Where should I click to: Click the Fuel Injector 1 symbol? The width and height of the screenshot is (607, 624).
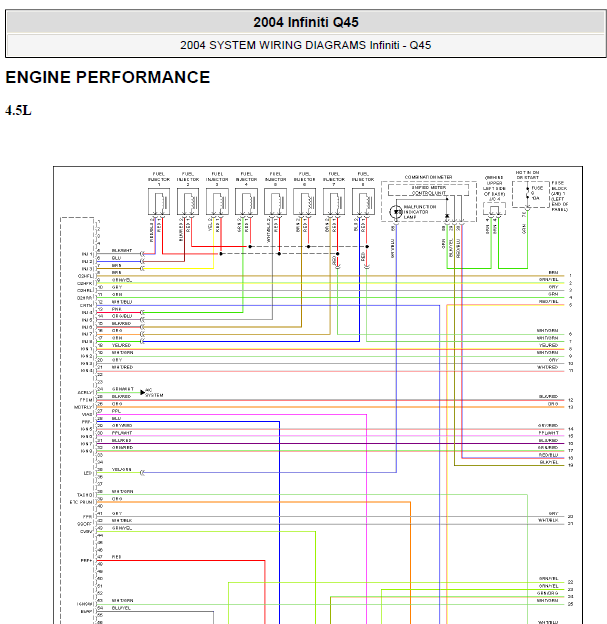pos(159,202)
